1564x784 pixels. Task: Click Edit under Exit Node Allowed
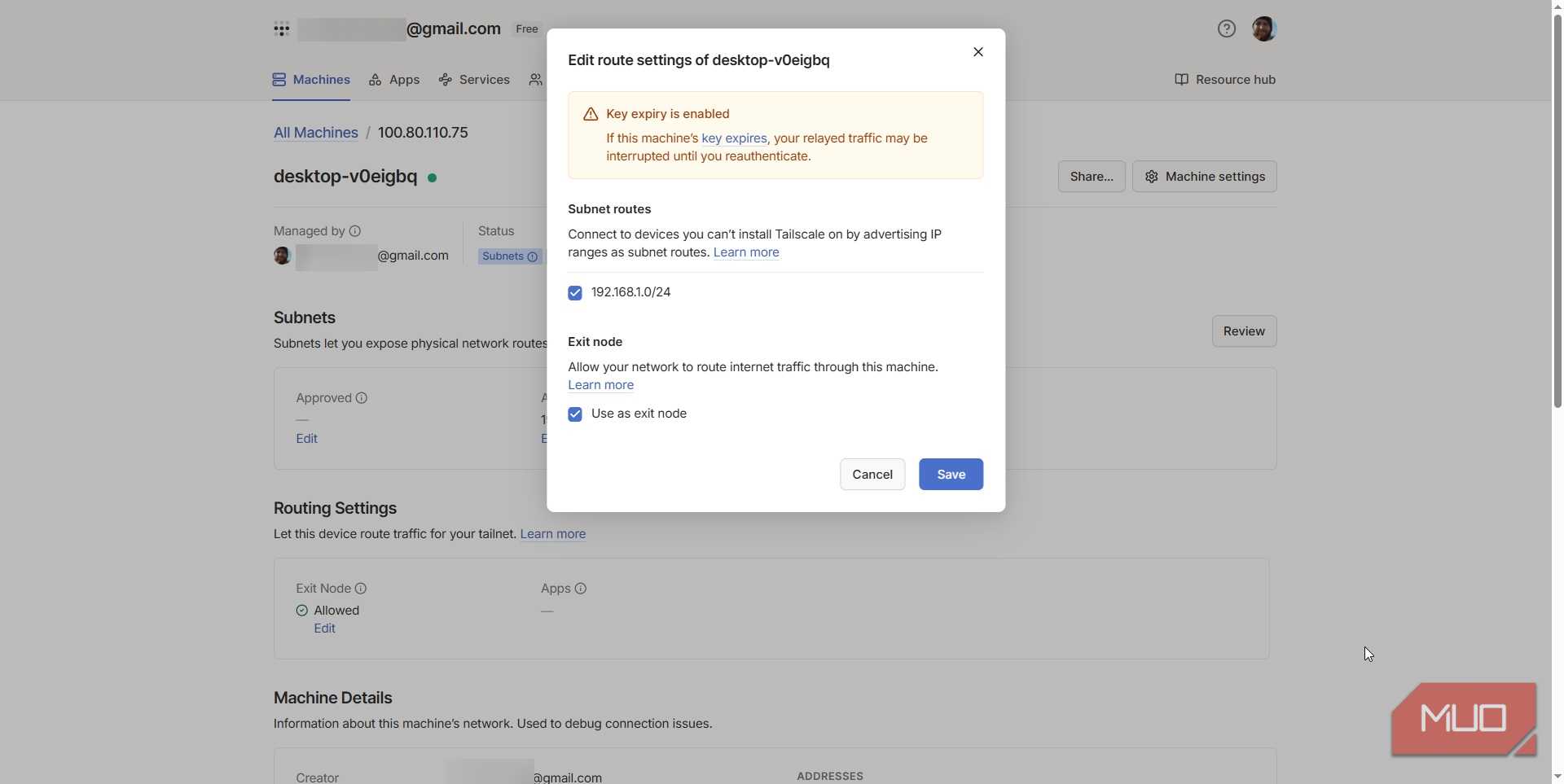pos(324,629)
